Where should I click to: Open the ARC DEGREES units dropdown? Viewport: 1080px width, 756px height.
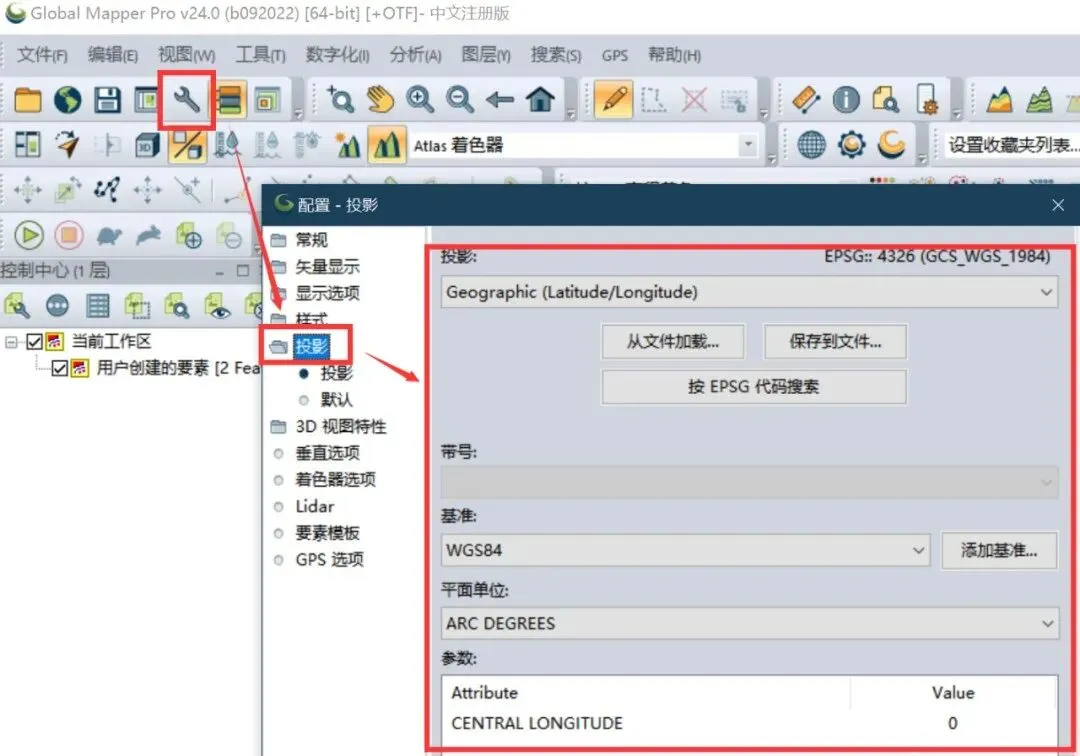pos(749,623)
